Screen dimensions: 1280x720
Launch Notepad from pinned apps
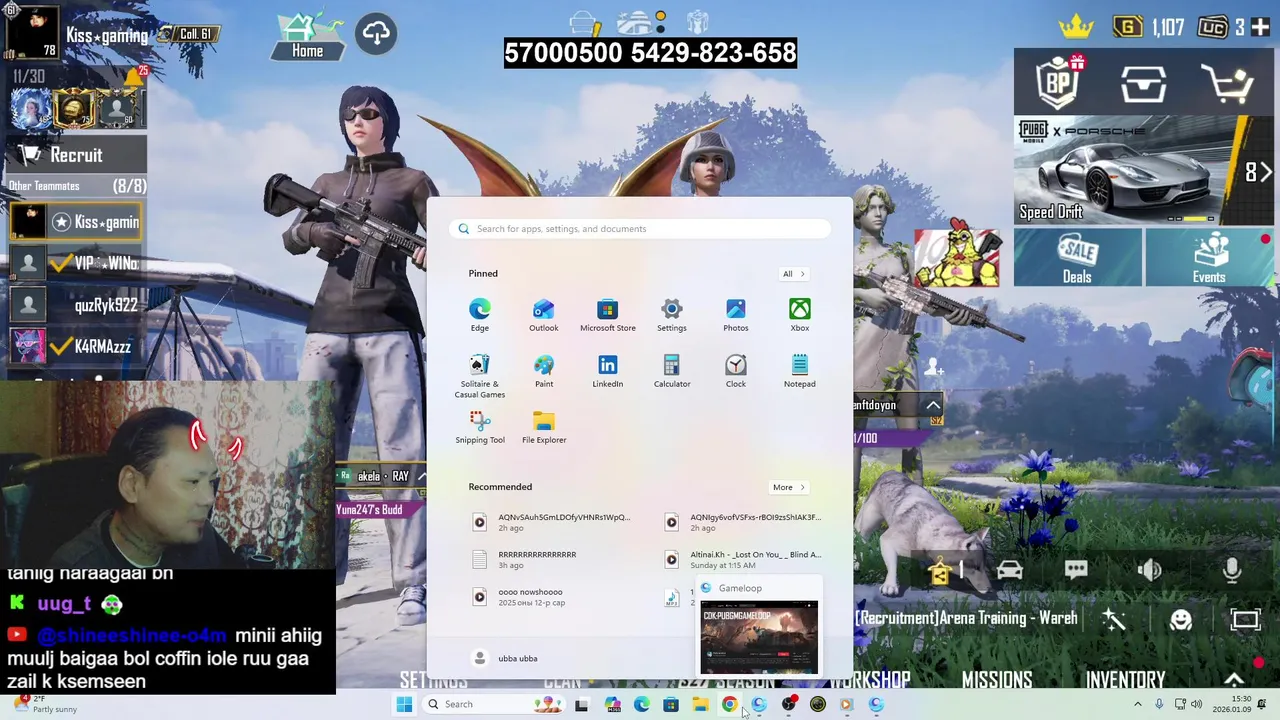[x=800, y=371]
